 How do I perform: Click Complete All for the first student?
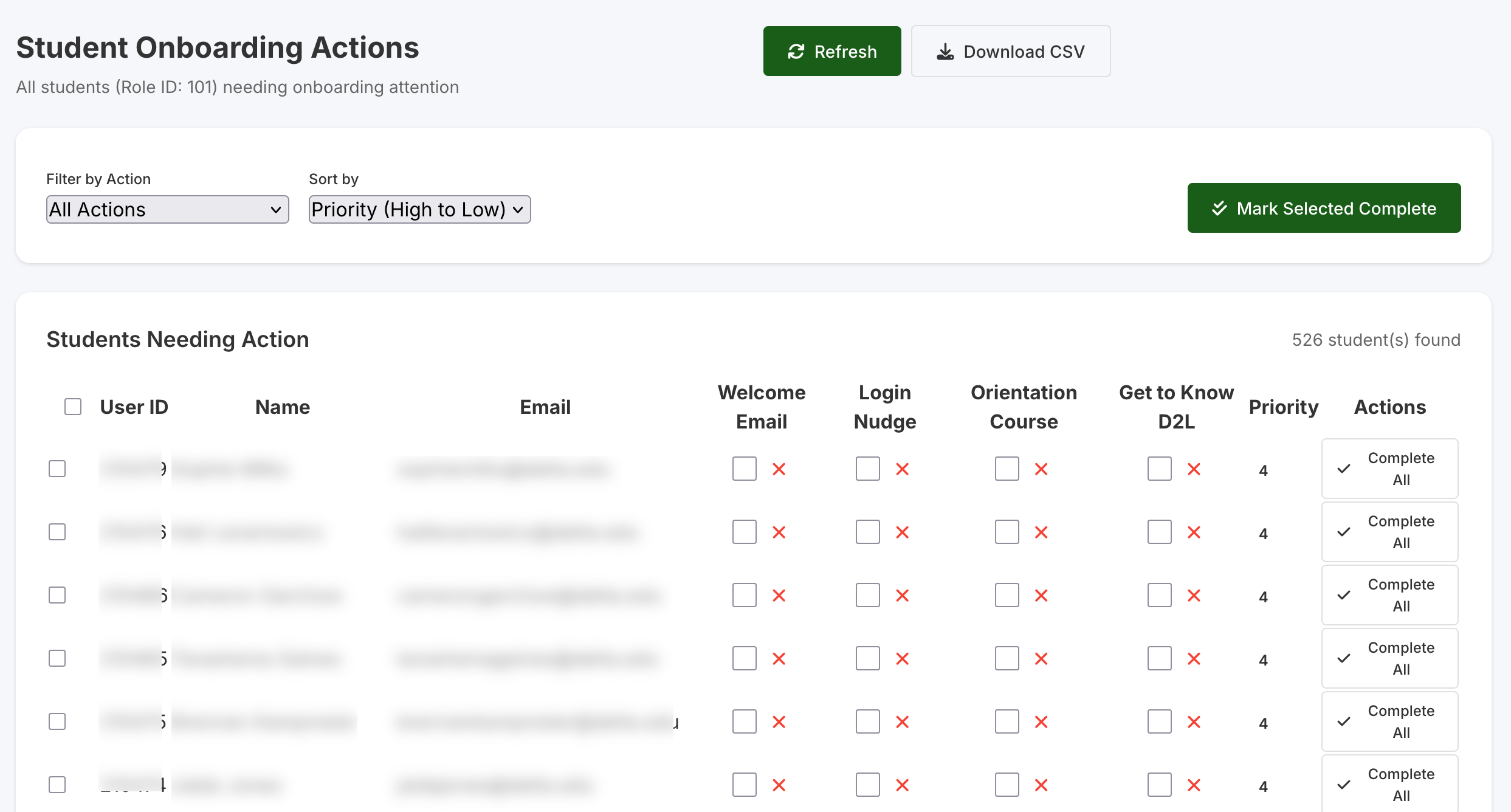(1389, 469)
